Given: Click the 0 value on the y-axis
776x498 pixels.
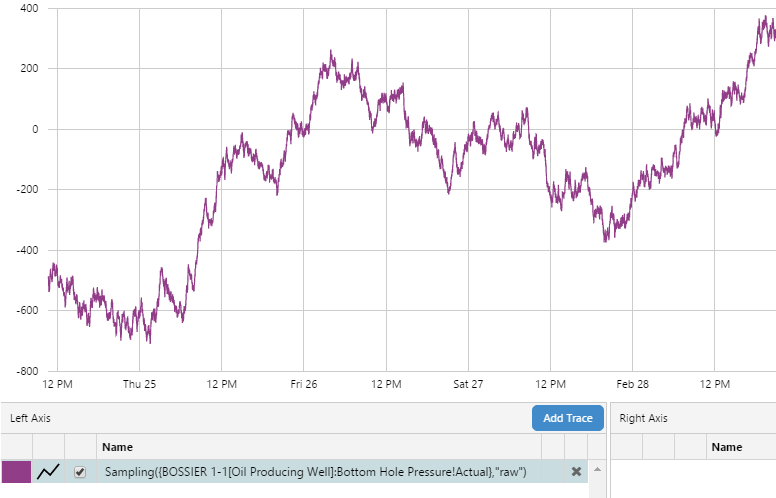Looking at the screenshot, I should pos(34,129).
